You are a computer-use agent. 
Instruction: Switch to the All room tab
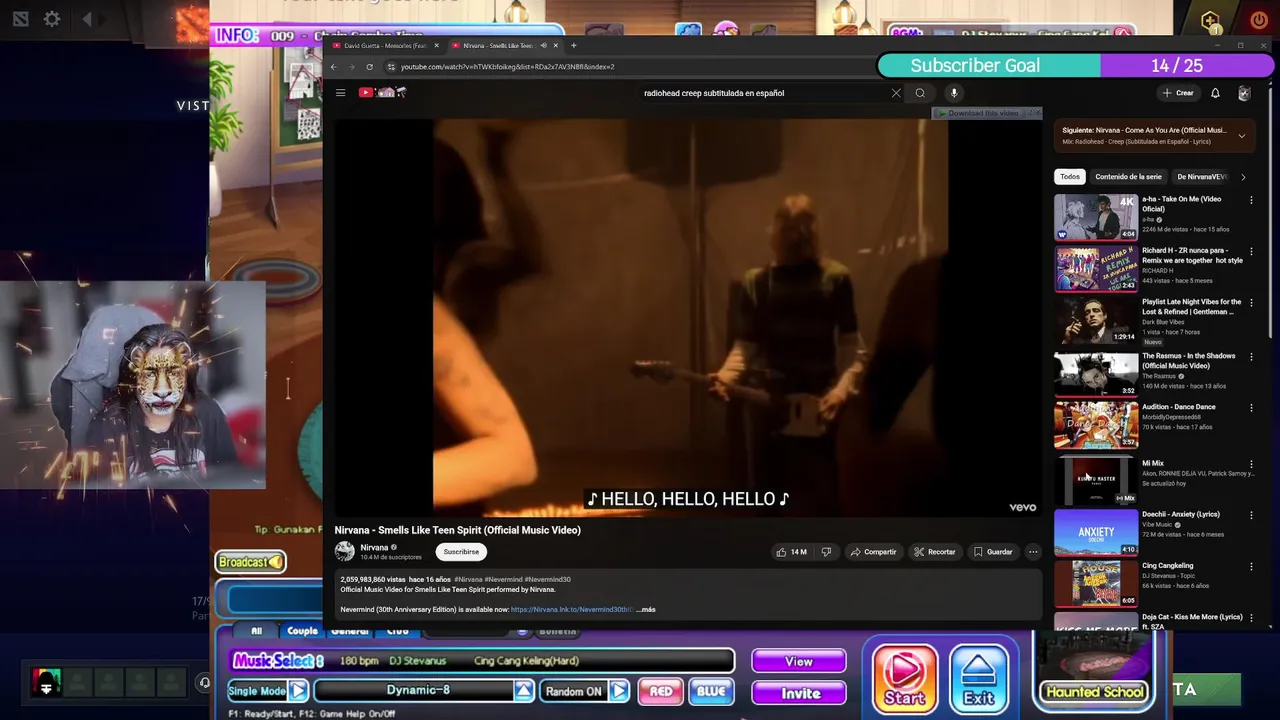(256, 631)
